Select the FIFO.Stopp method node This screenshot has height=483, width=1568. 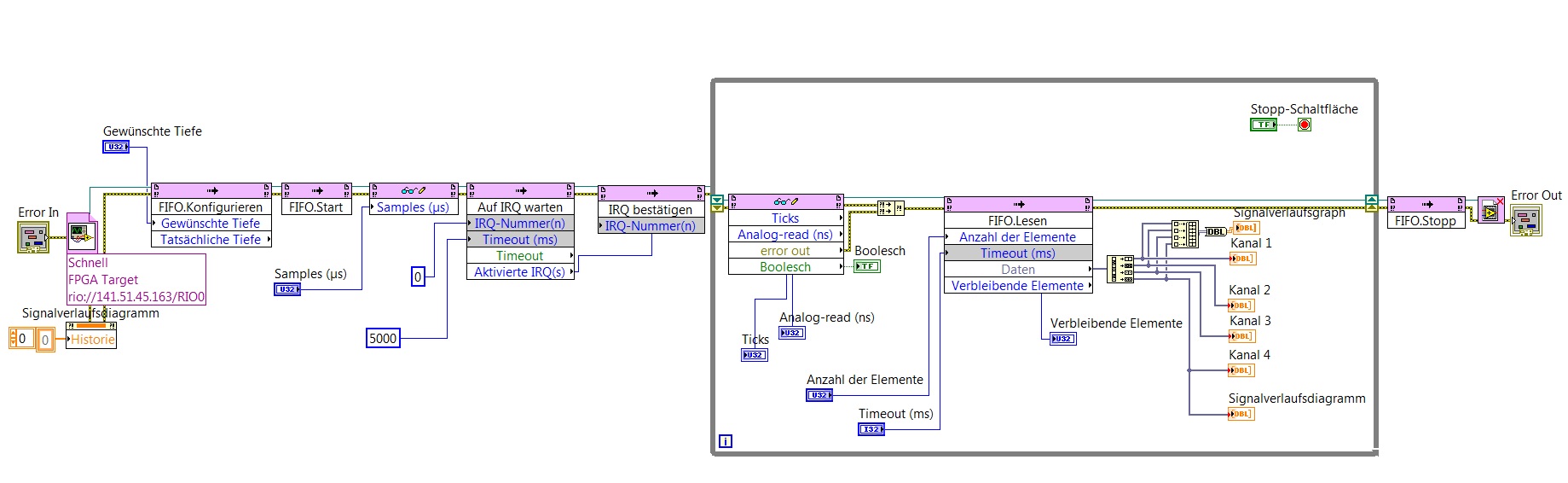coord(1426,212)
